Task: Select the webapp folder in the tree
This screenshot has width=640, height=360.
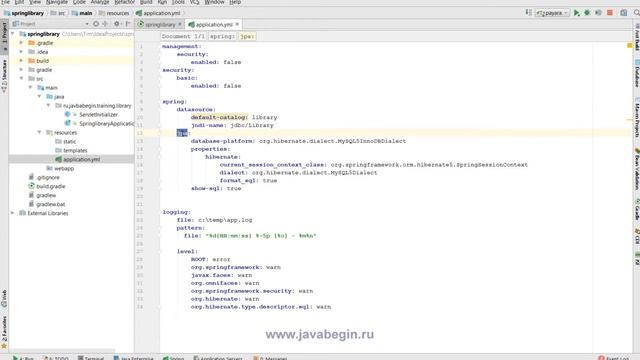Action: tap(64, 169)
